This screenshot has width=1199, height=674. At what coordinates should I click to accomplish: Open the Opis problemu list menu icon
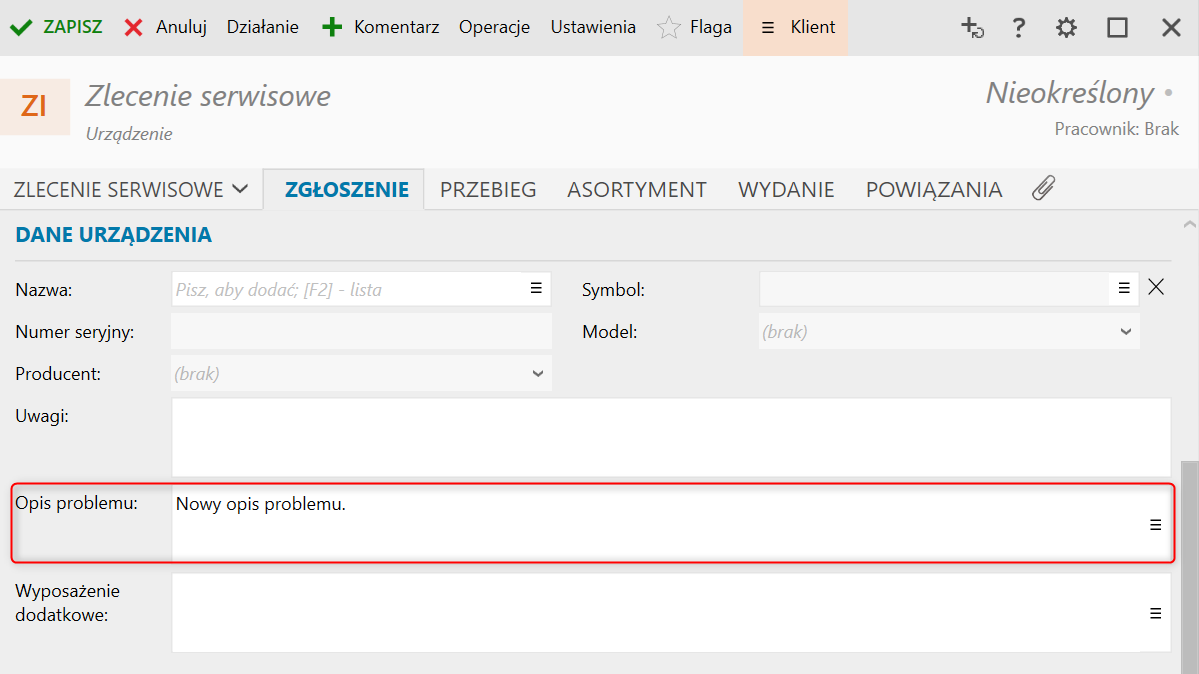[x=1155, y=524]
